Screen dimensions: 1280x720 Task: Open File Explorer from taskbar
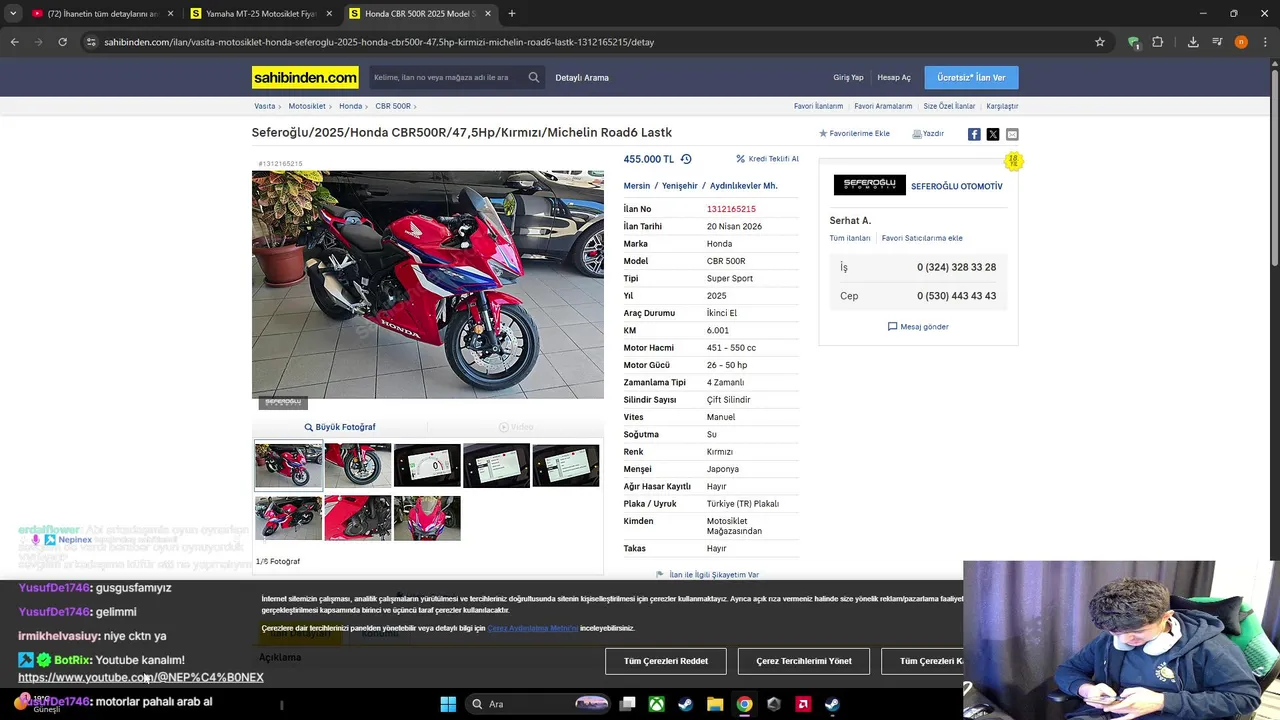pos(715,704)
